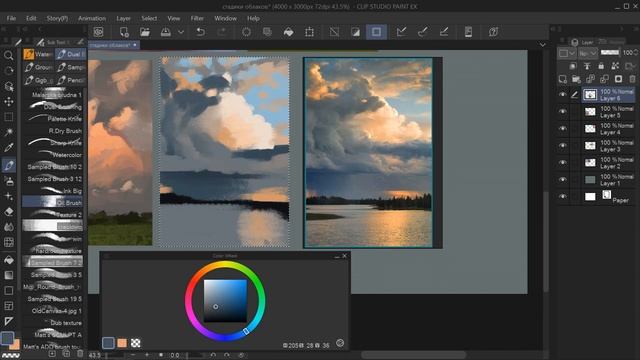Select the Ink Big brush
This screenshot has height=360, width=640.
pos(53,191)
